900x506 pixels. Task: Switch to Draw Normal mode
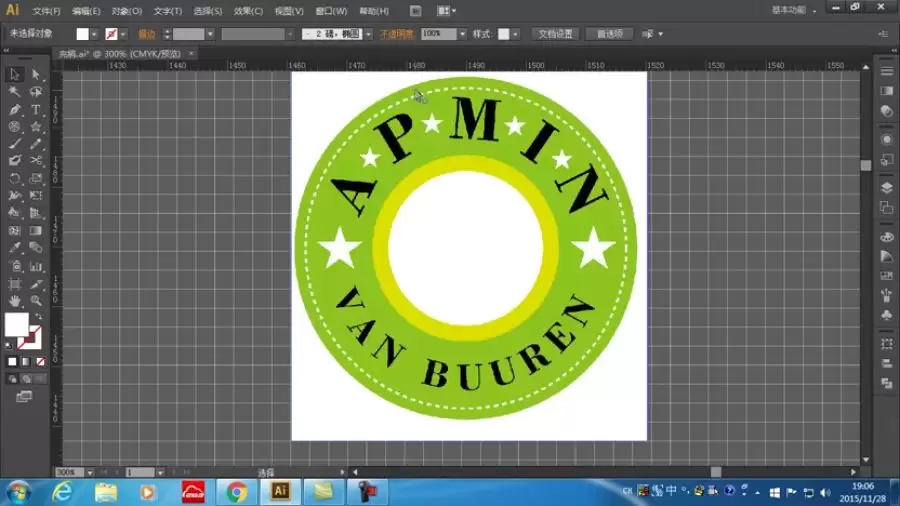[12, 379]
